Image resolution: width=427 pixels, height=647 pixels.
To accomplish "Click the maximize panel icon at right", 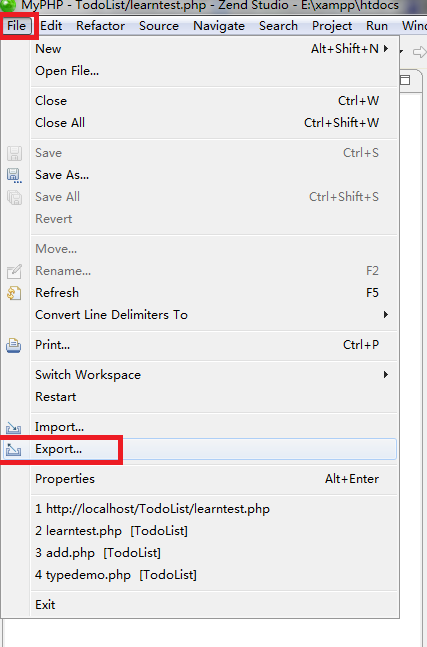I will pos(406,80).
